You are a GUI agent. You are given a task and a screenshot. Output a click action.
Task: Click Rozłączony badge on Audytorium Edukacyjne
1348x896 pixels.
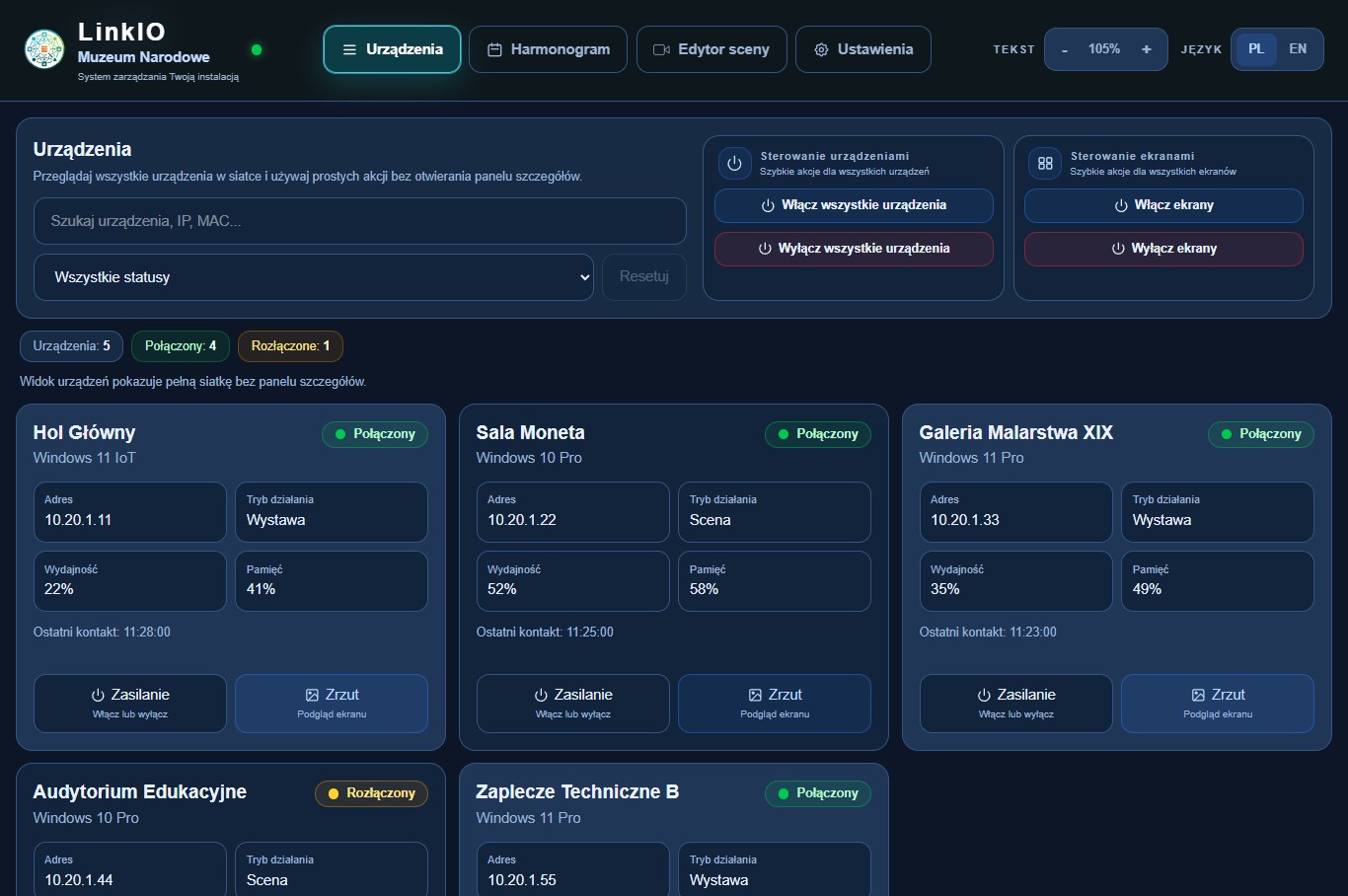pos(371,793)
